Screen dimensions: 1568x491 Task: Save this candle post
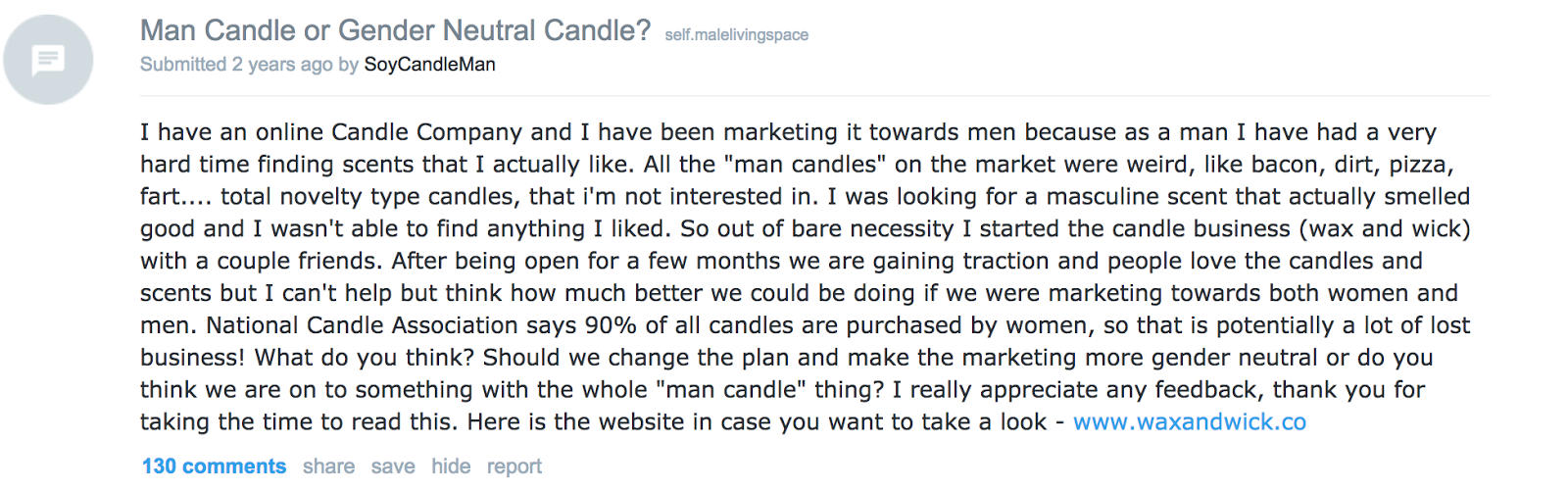(393, 466)
